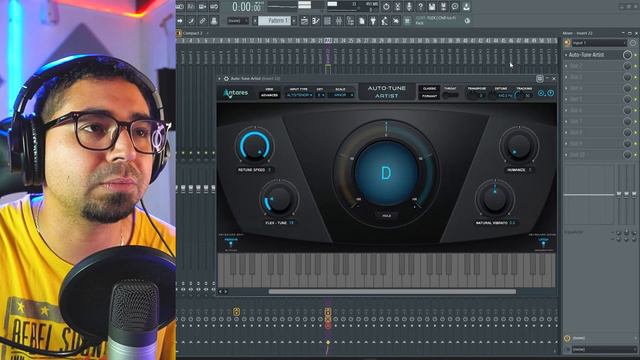
Task: Click the link chain icon in the second toolbar row
Action: pos(202,21)
